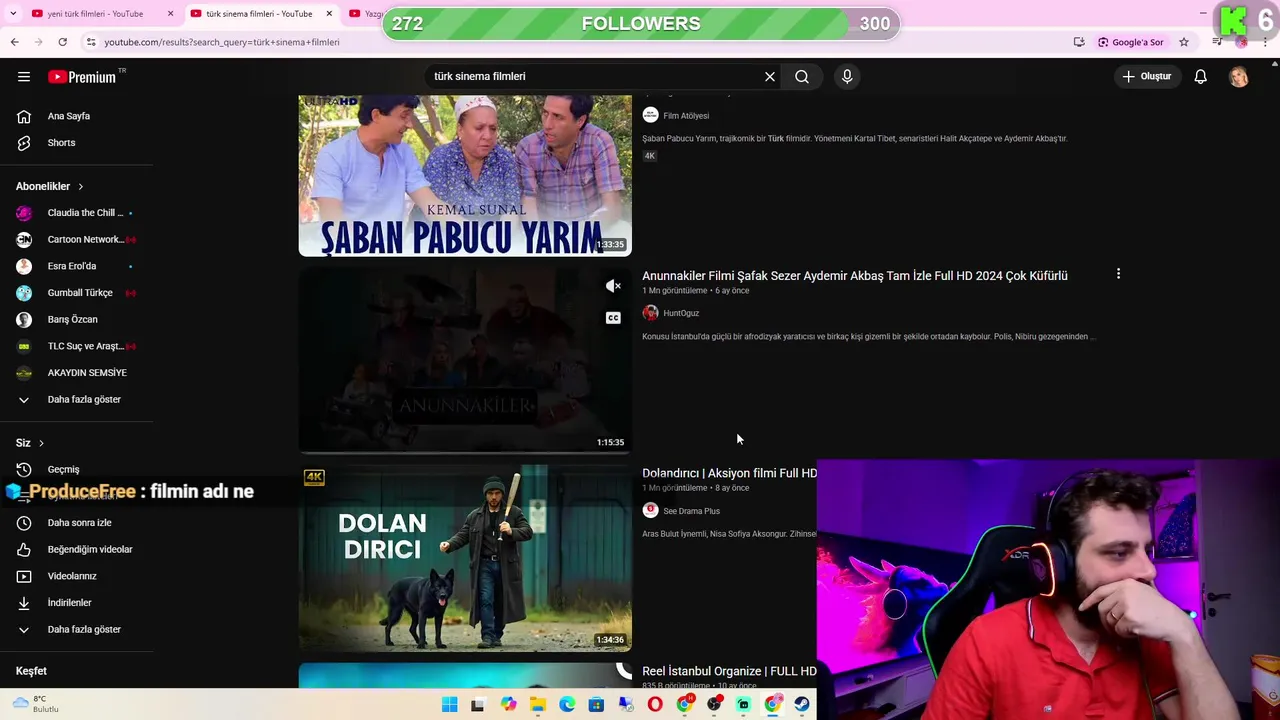The height and width of the screenshot is (720, 1280).
Task: Open the Şaban Pabucu Yarım thumbnail
Action: tap(465, 176)
